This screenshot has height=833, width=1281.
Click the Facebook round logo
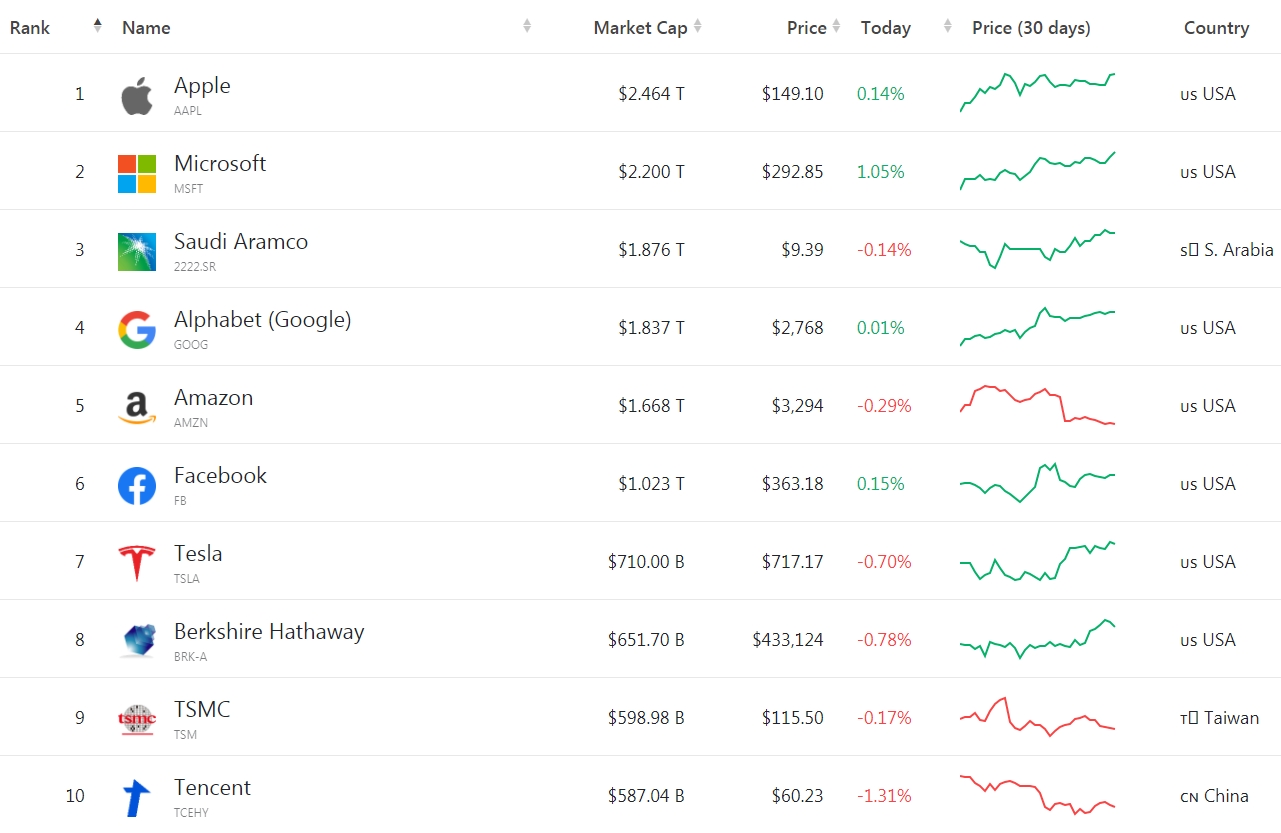137,486
